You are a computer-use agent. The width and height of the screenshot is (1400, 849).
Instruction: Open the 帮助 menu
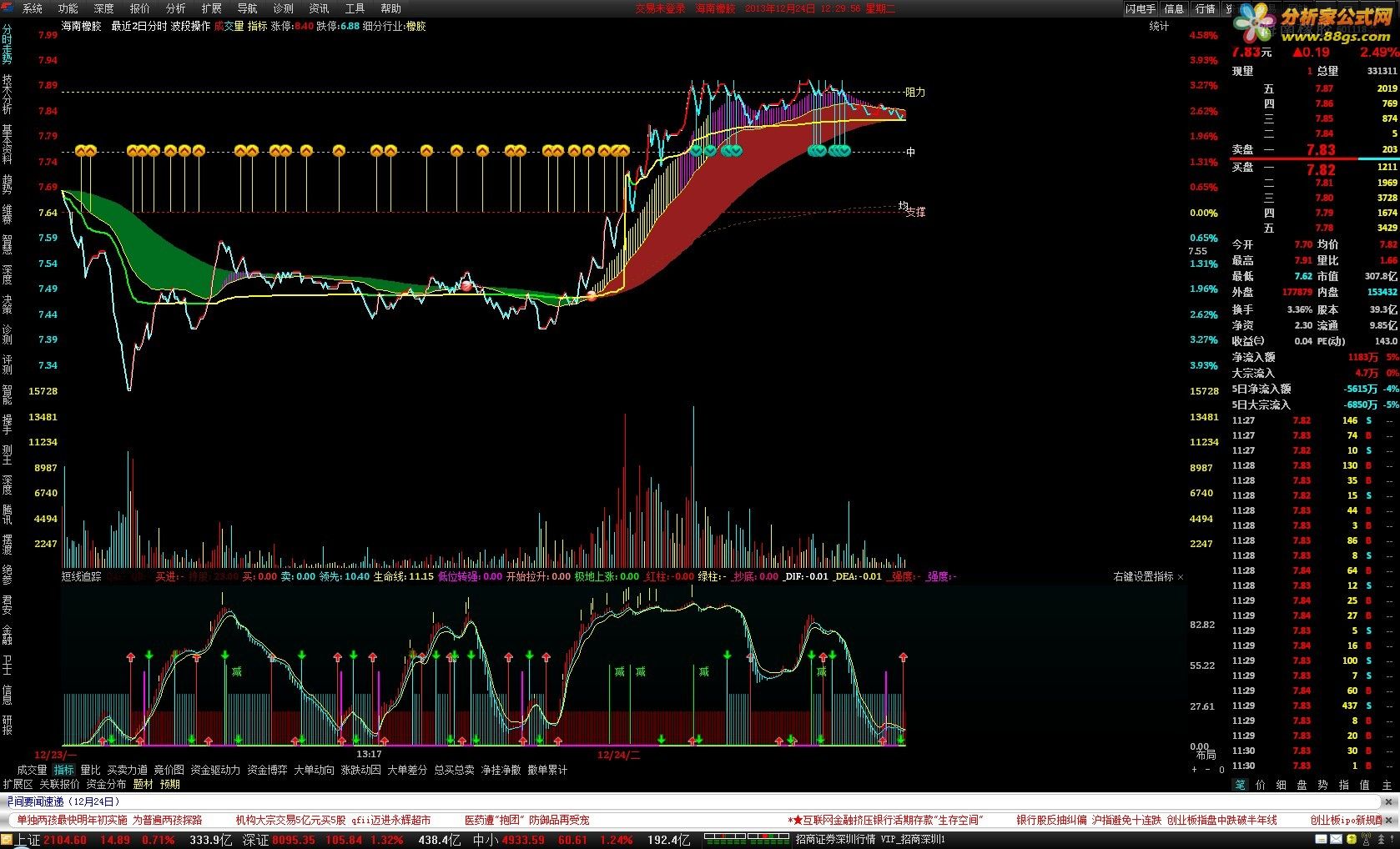(x=390, y=8)
